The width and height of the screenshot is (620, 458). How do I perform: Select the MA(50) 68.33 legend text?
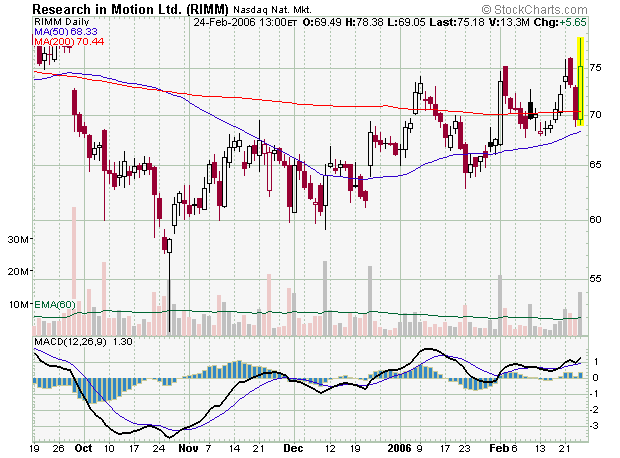pos(66,32)
